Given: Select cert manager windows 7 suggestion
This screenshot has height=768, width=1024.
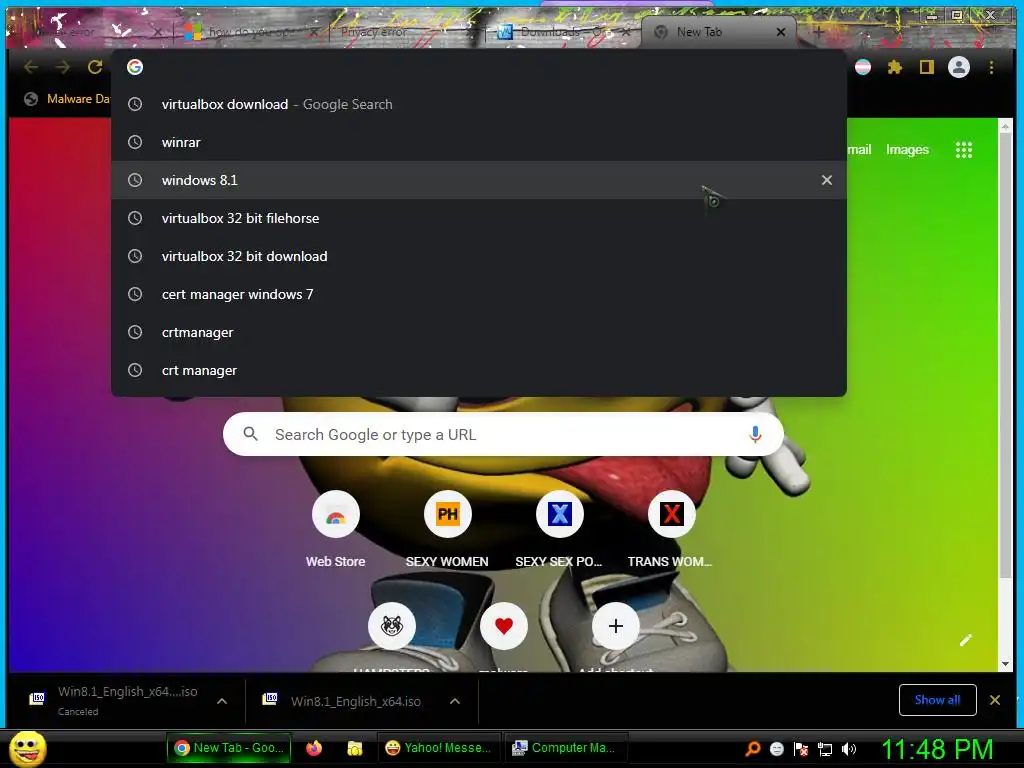Looking at the screenshot, I should [x=479, y=295].
